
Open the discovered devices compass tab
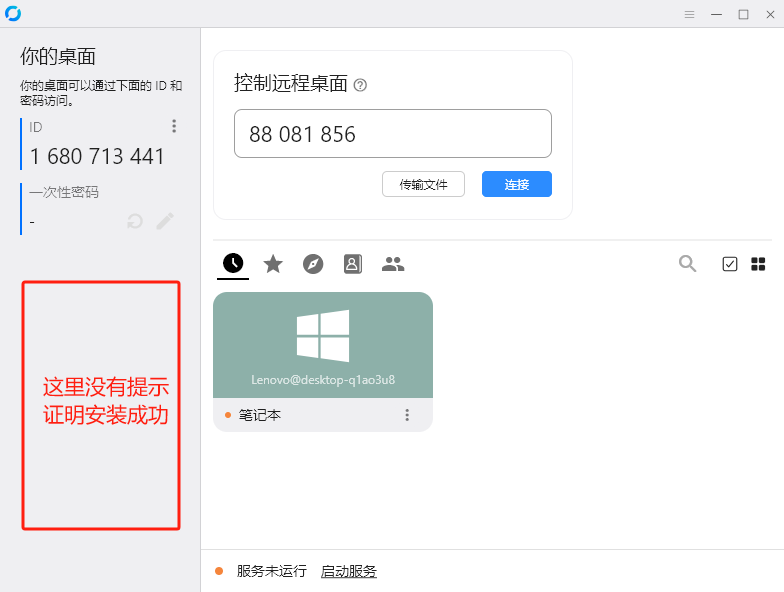click(x=313, y=264)
